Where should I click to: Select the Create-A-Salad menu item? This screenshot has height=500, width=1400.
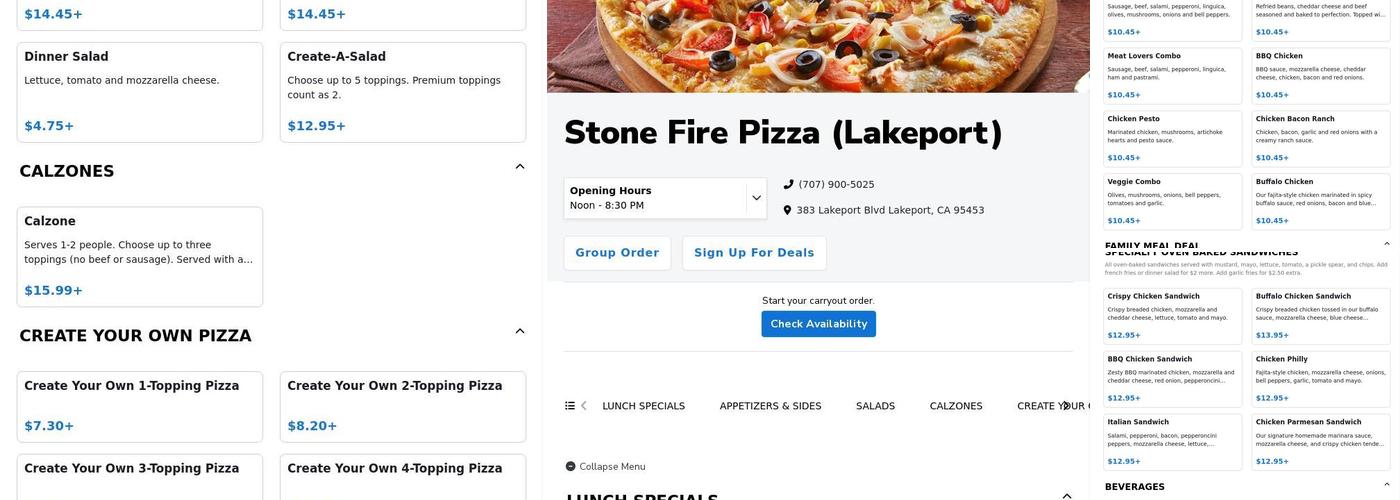(x=402, y=92)
